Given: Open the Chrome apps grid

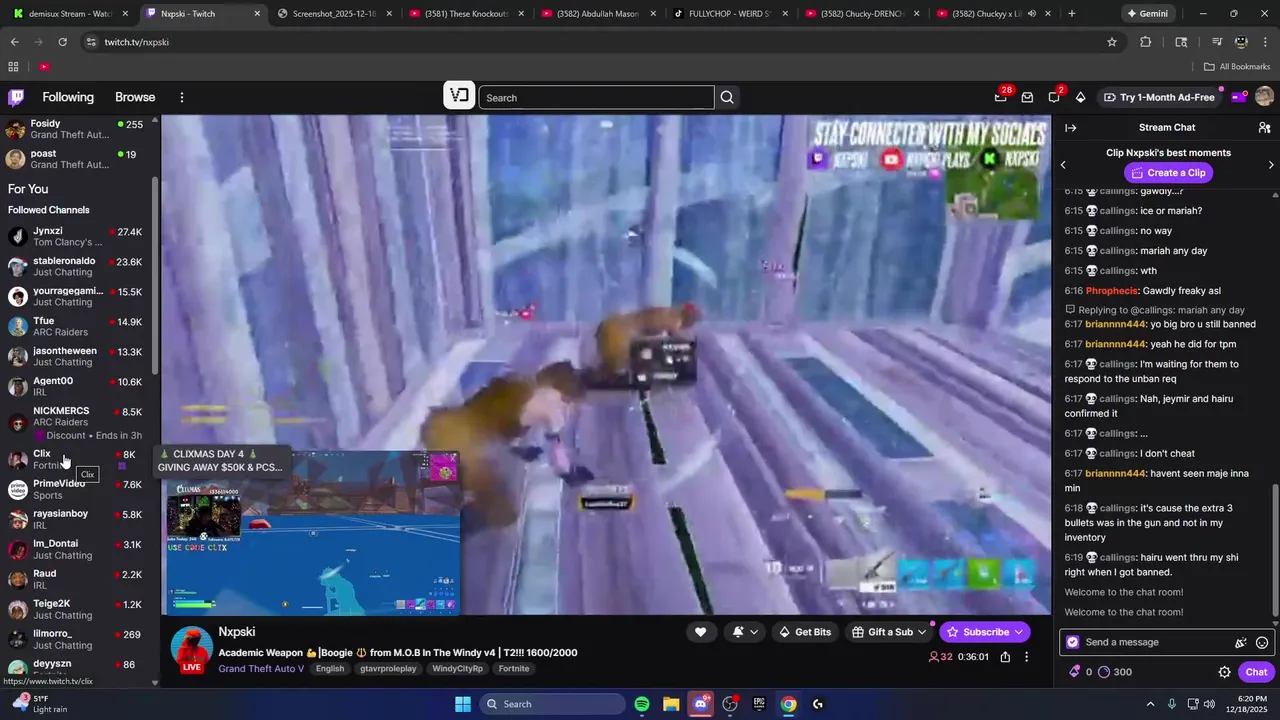Looking at the screenshot, I should tap(13, 67).
